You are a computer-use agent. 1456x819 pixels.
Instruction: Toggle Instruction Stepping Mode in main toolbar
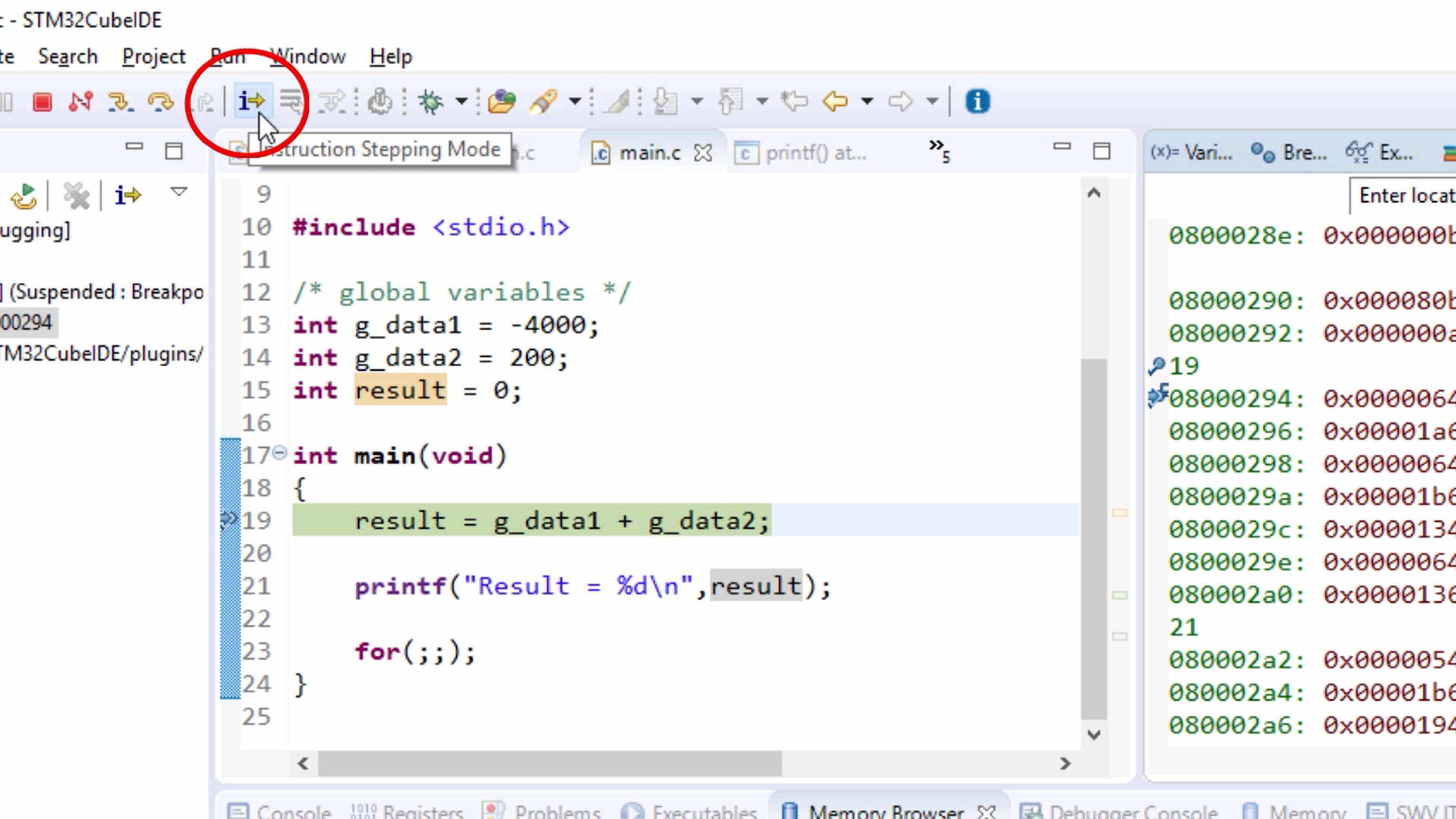(x=251, y=101)
